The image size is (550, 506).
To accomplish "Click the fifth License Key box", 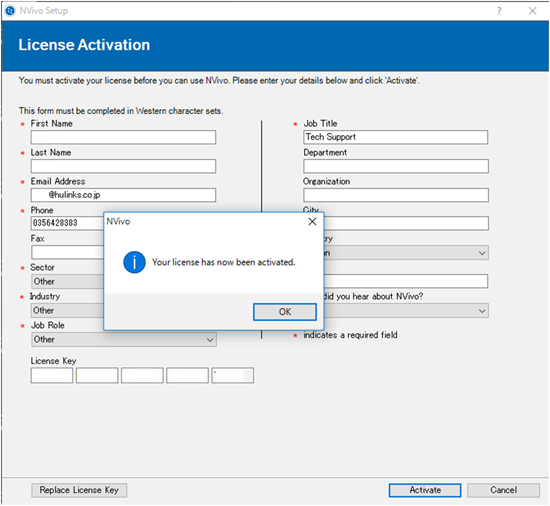I will (233, 375).
